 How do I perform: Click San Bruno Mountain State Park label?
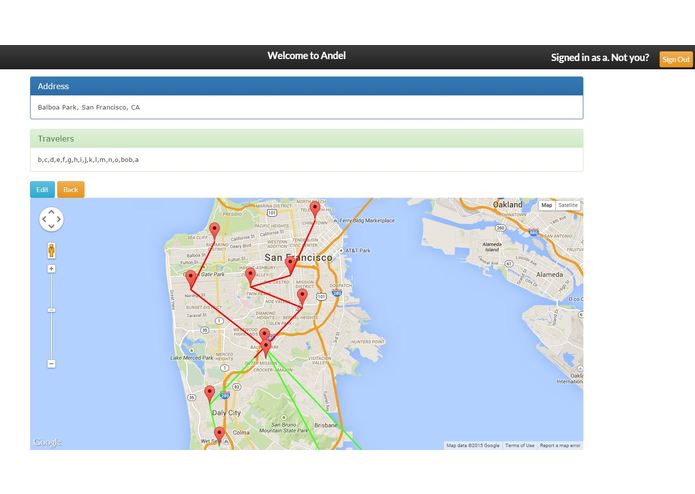pyautogui.click(x=283, y=428)
